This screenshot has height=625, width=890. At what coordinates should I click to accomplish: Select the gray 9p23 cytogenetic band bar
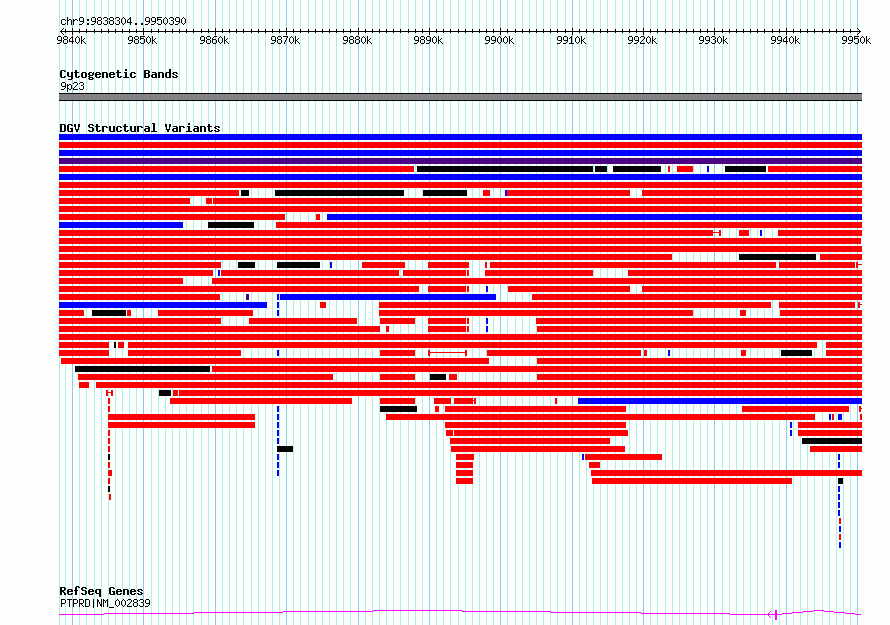460,97
